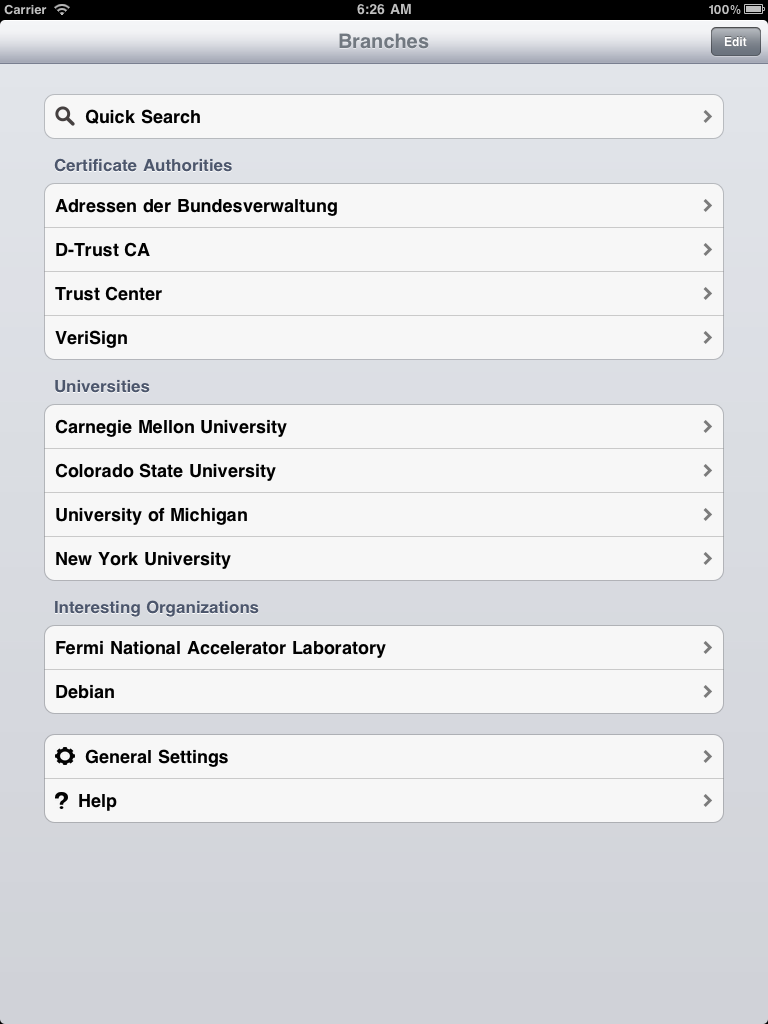Open the General Settings row

click(x=384, y=756)
